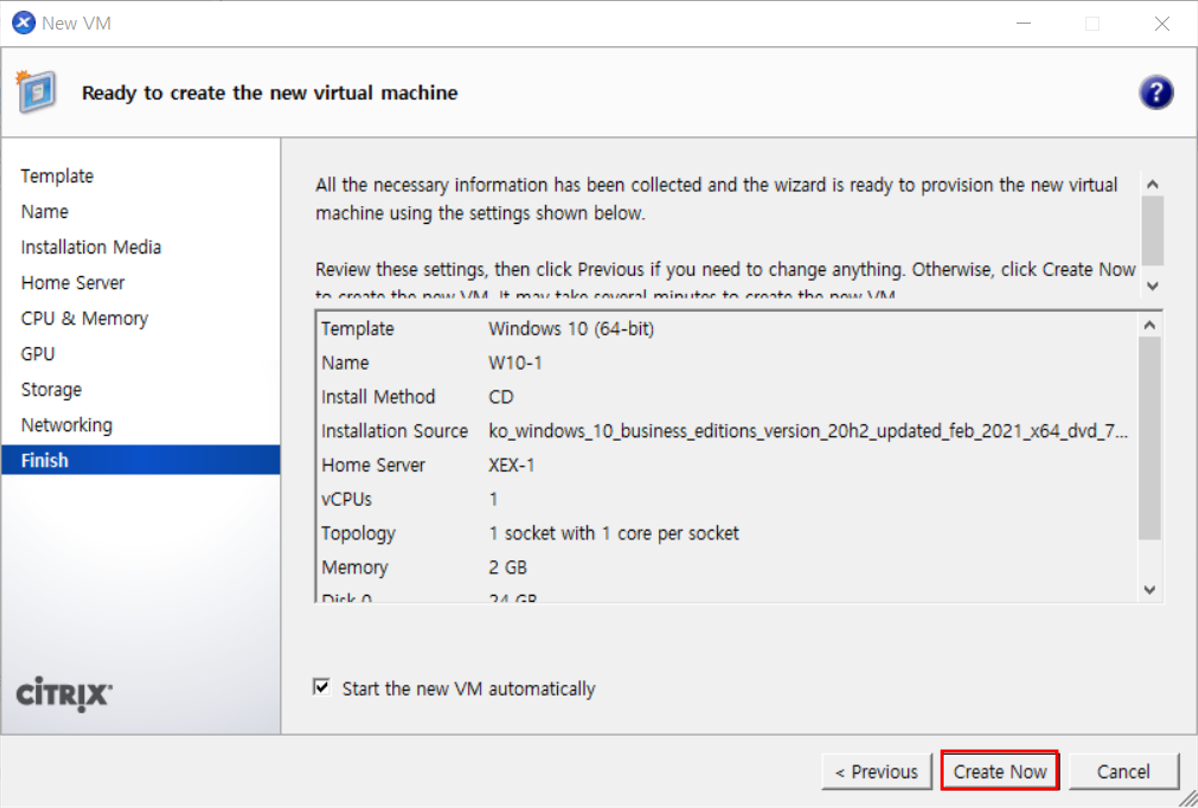Uncheck Start the new VM automatically
Screen dimensions: 1198x808
click(322, 687)
